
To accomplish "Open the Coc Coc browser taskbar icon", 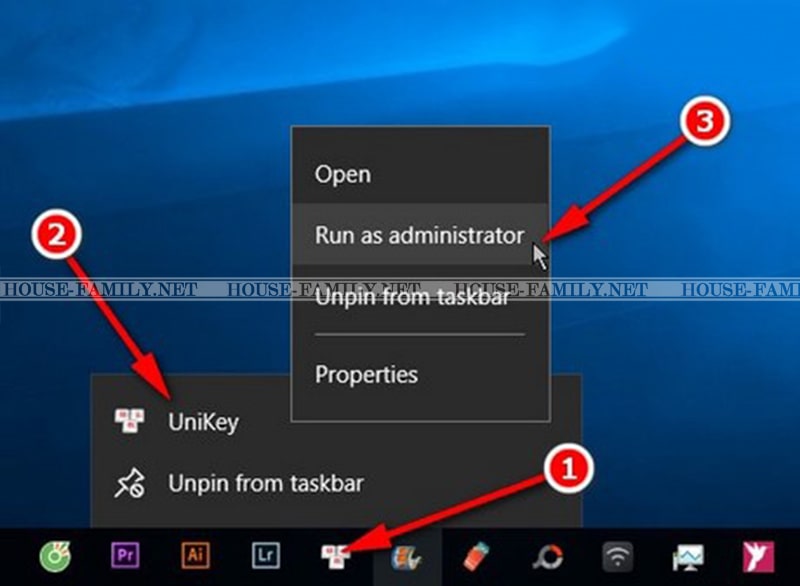I will (55, 556).
